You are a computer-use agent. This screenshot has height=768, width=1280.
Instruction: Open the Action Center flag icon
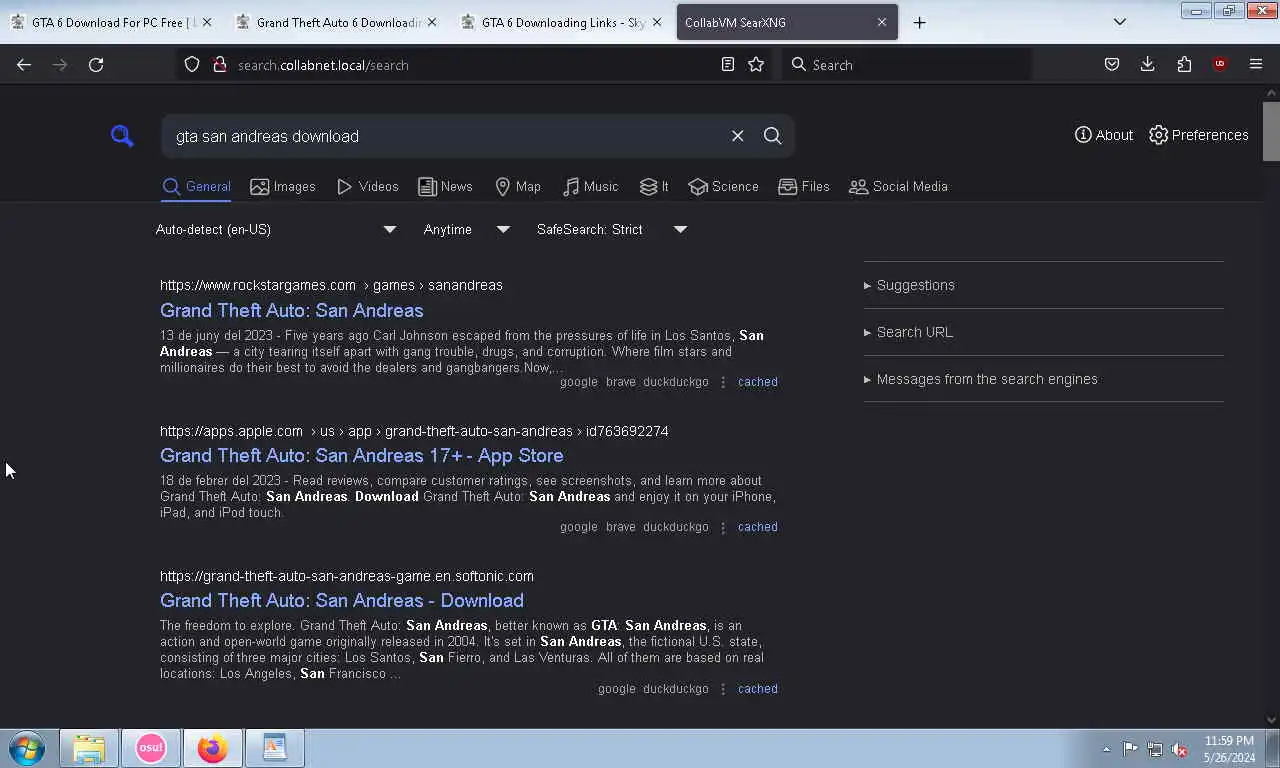coord(1130,749)
